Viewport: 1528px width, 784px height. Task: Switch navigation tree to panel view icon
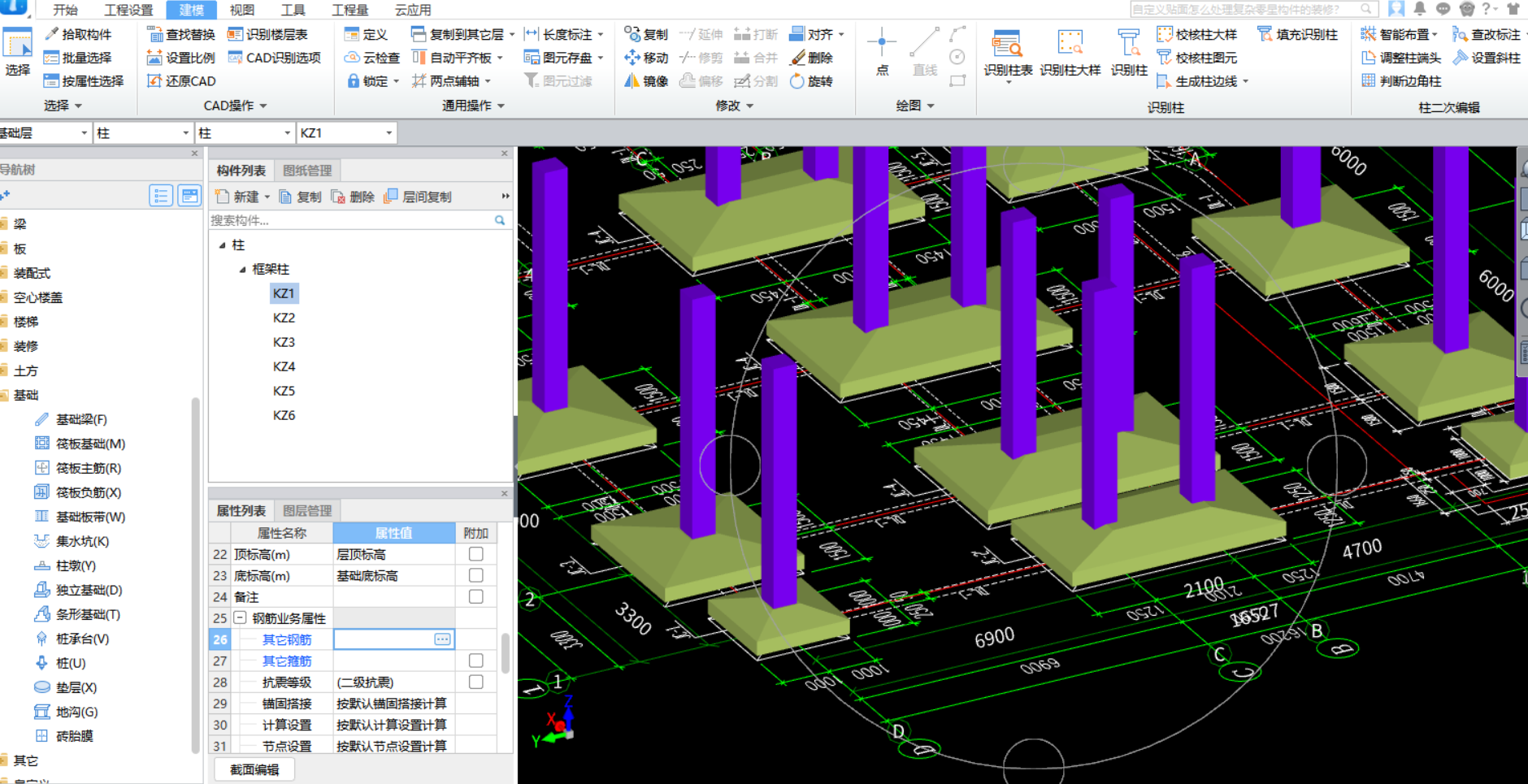pos(189,196)
